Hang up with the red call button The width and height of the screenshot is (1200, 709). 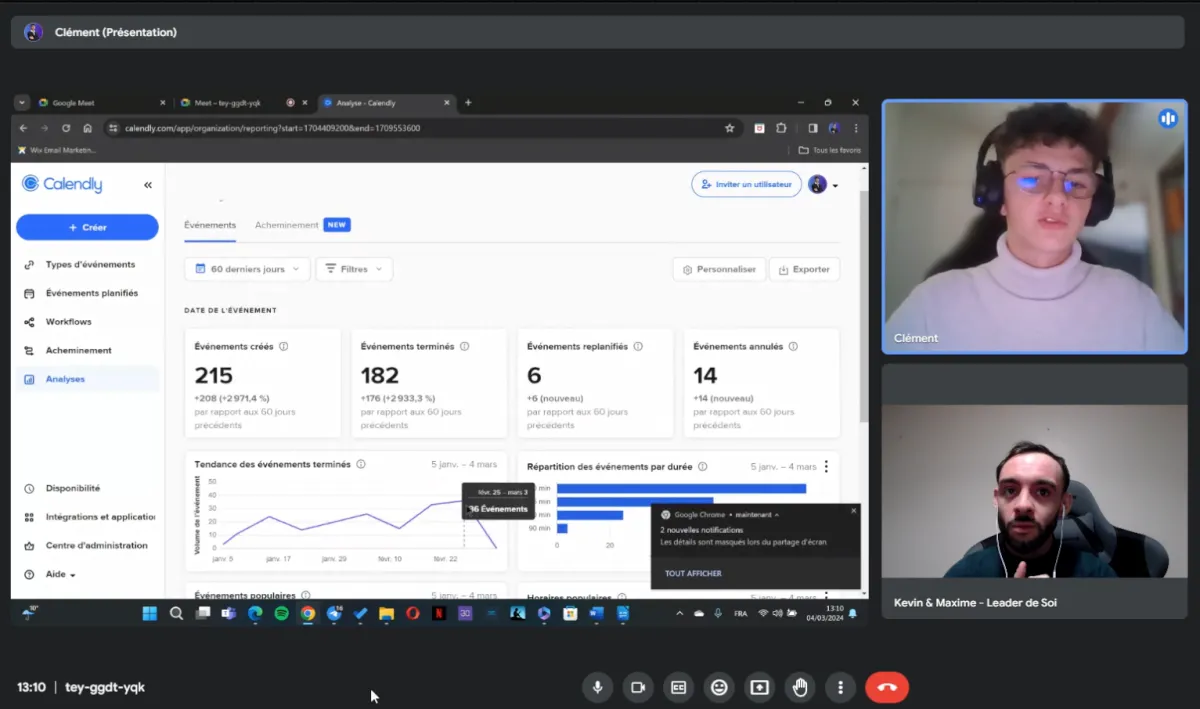[x=886, y=687]
